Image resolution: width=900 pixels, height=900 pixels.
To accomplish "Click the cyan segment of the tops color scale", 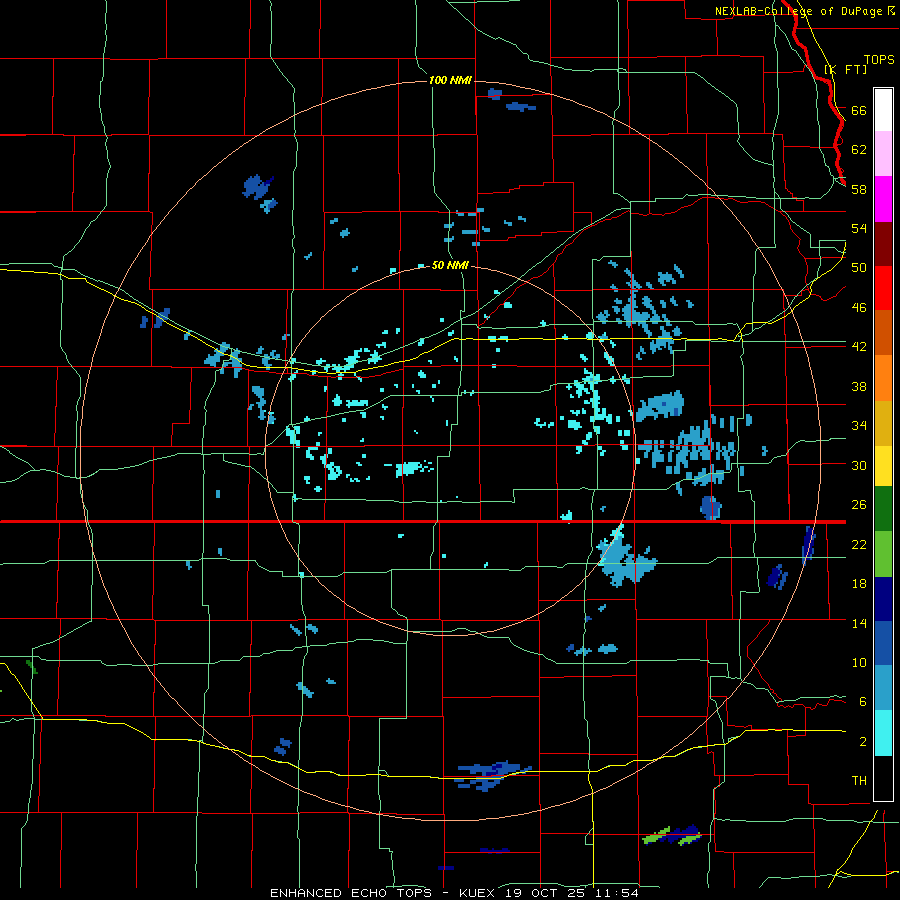I will click(883, 733).
